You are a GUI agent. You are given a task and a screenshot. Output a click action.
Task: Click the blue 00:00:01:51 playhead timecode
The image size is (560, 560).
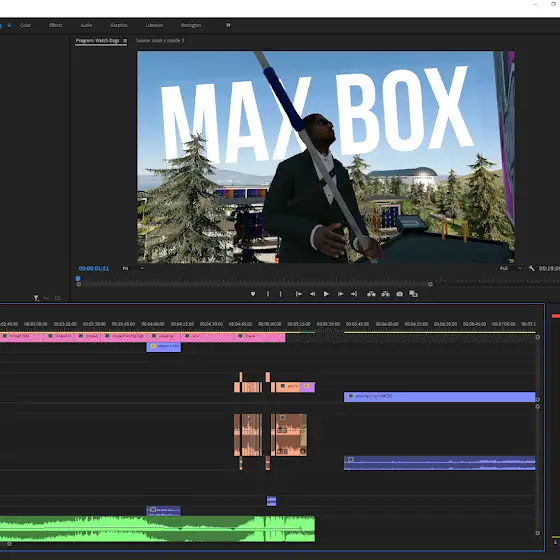click(x=94, y=268)
